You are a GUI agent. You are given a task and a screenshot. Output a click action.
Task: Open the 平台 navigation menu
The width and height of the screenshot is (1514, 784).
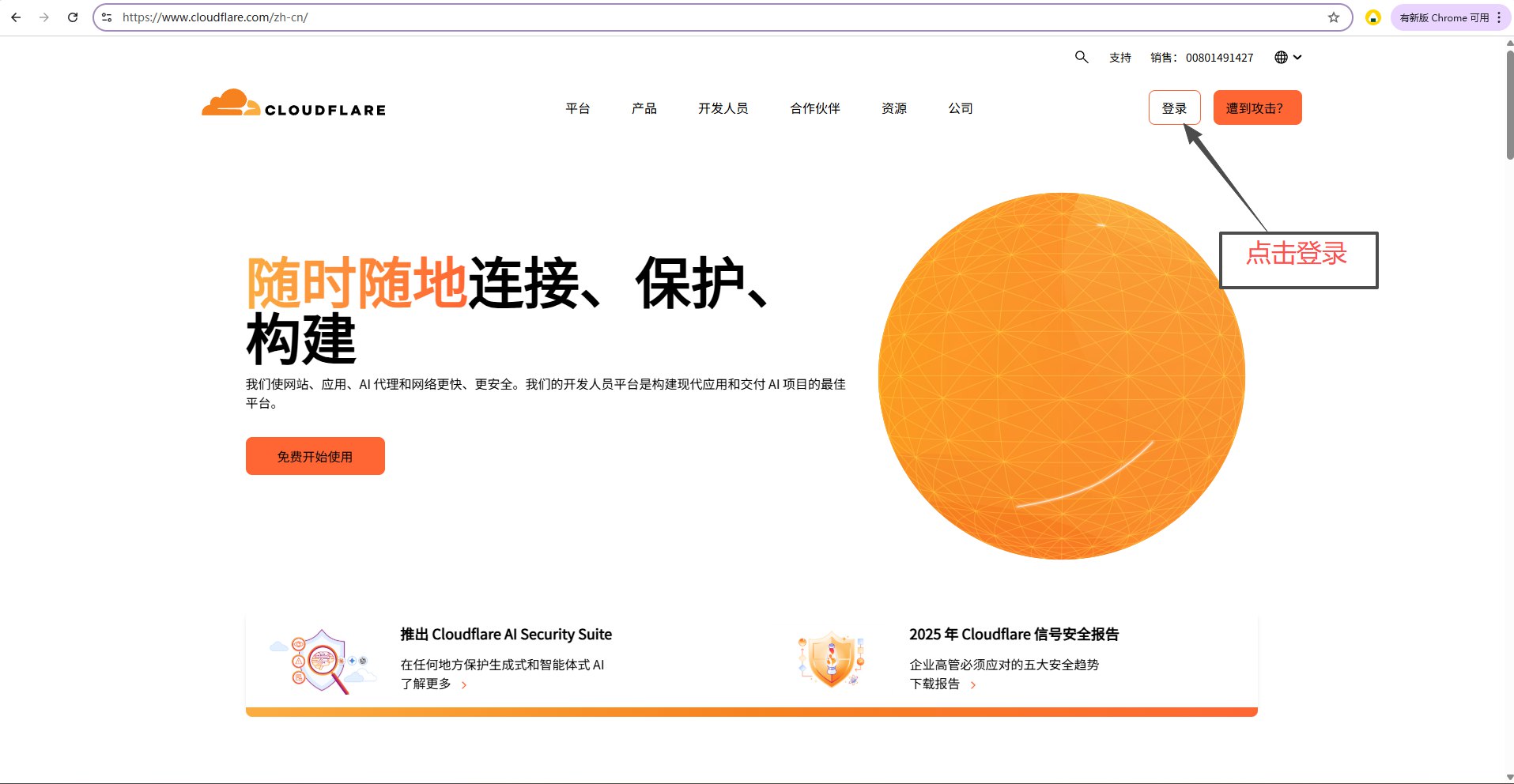pyautogui.click(x=577, y=108)
